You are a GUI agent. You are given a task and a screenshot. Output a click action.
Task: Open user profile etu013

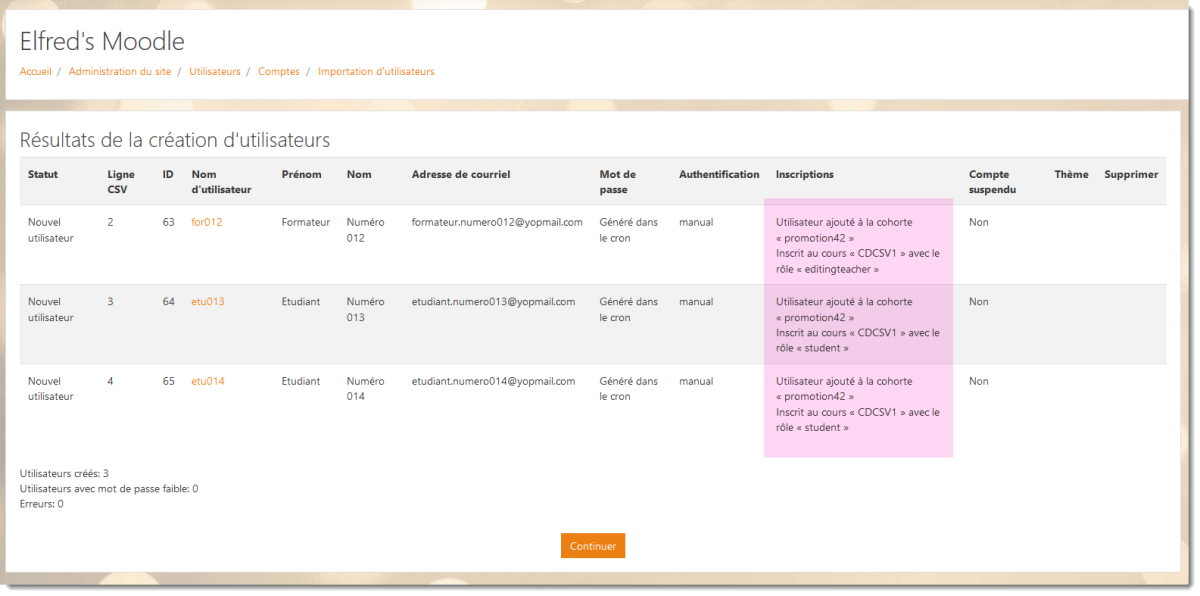207,302
